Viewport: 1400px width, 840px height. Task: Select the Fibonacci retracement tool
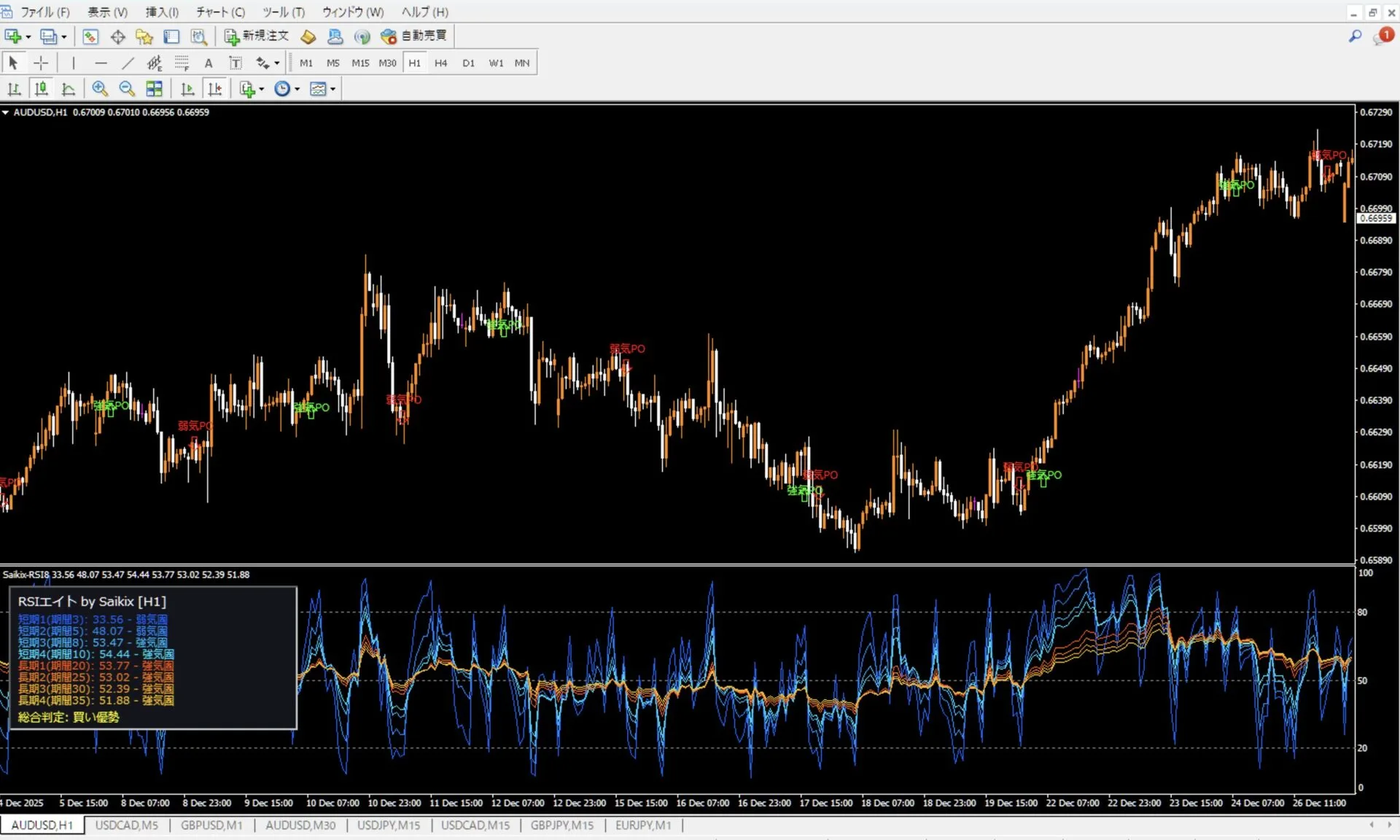(x=182, y=63)
